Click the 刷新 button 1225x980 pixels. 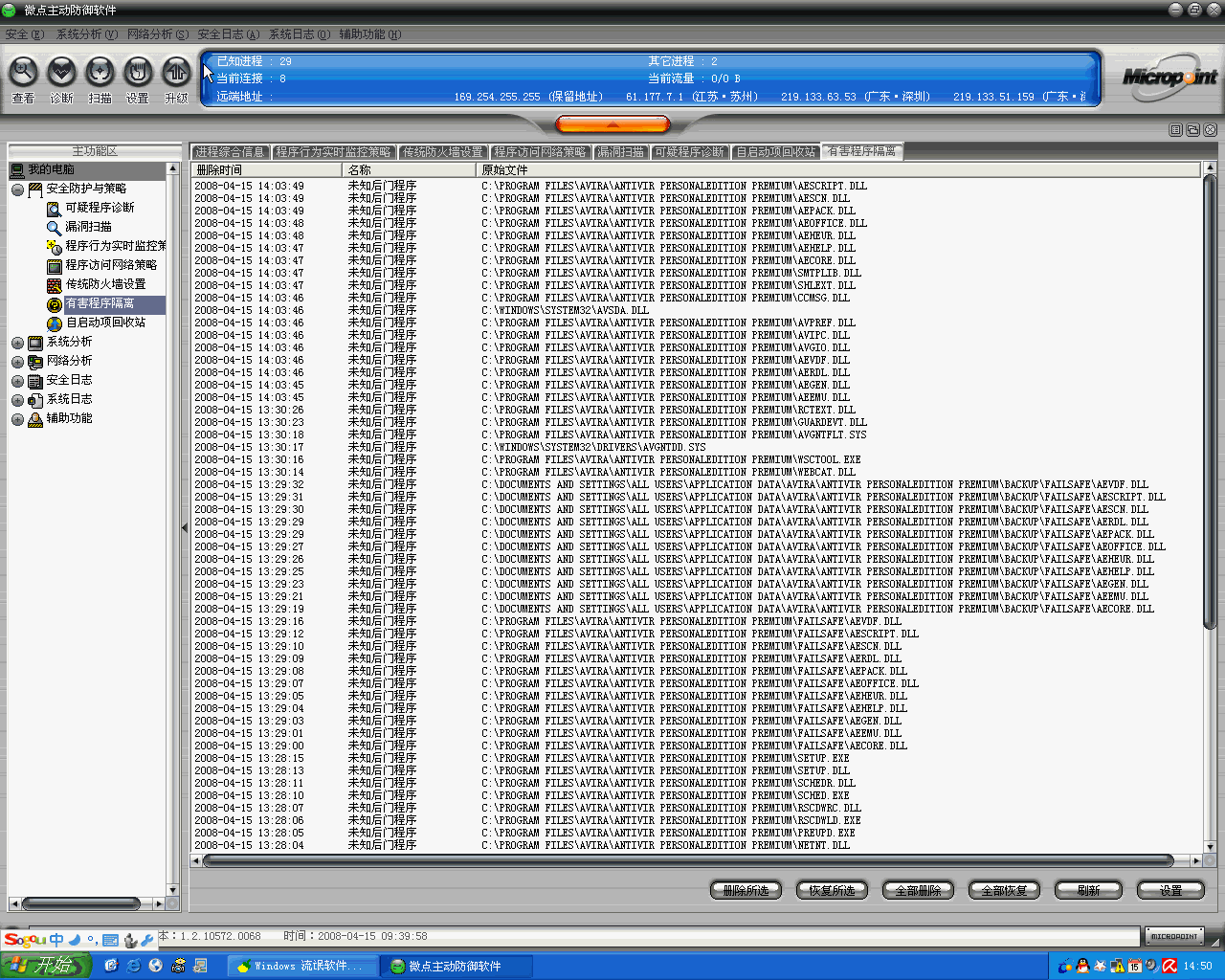1088,890
